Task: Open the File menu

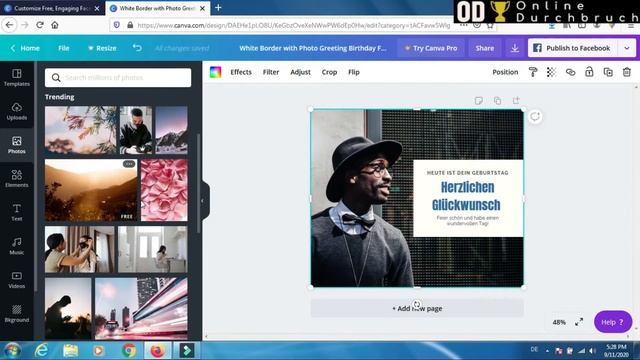Action: [64, 48]
